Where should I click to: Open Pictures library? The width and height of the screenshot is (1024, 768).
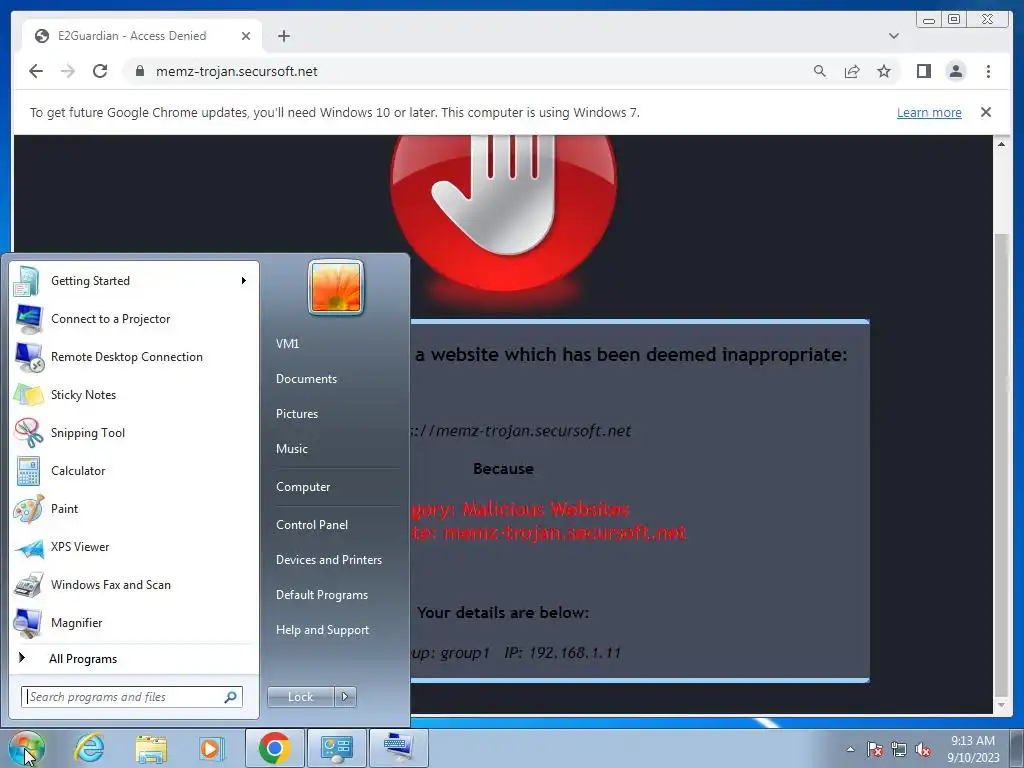coord(334,414)
